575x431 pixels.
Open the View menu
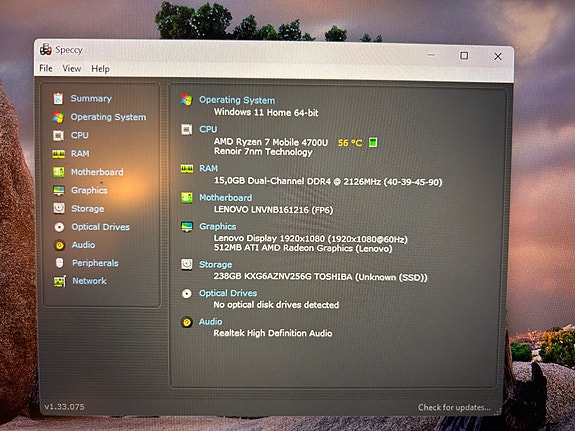72,69
